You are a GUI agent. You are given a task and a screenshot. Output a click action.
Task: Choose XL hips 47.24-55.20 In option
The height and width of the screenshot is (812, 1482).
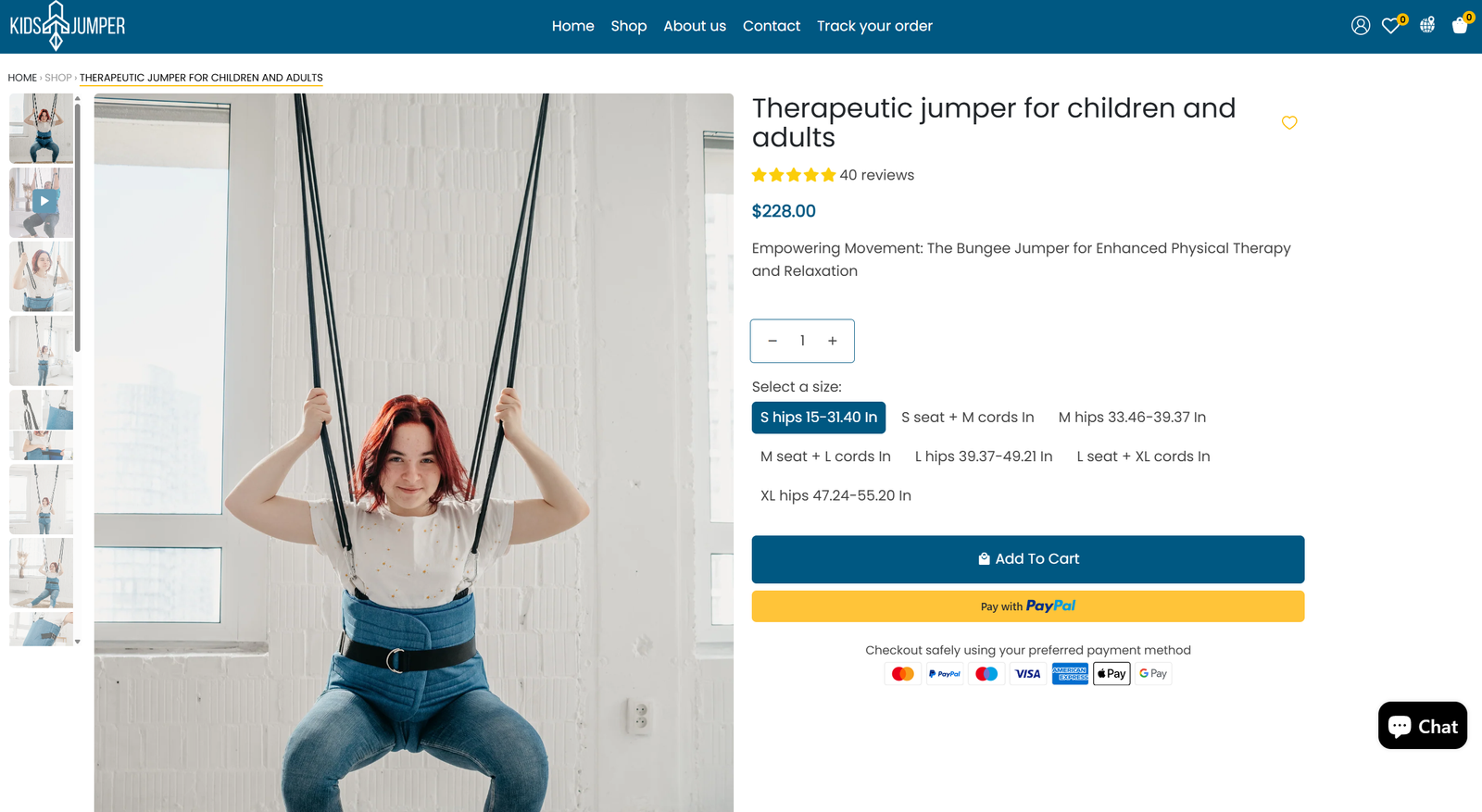[835, 495]
